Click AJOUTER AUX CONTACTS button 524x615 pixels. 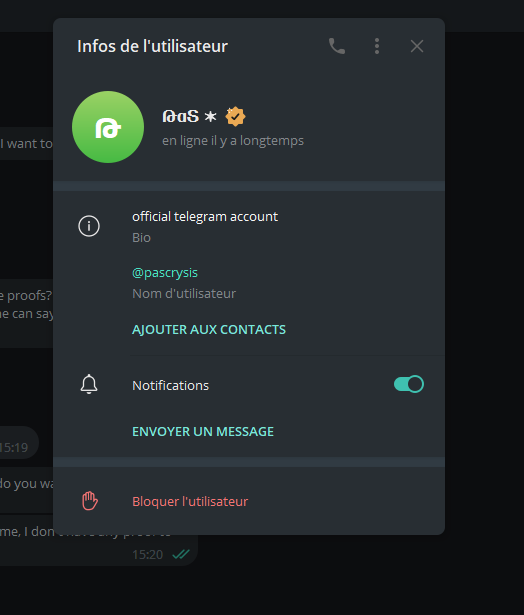click(209, 329)
